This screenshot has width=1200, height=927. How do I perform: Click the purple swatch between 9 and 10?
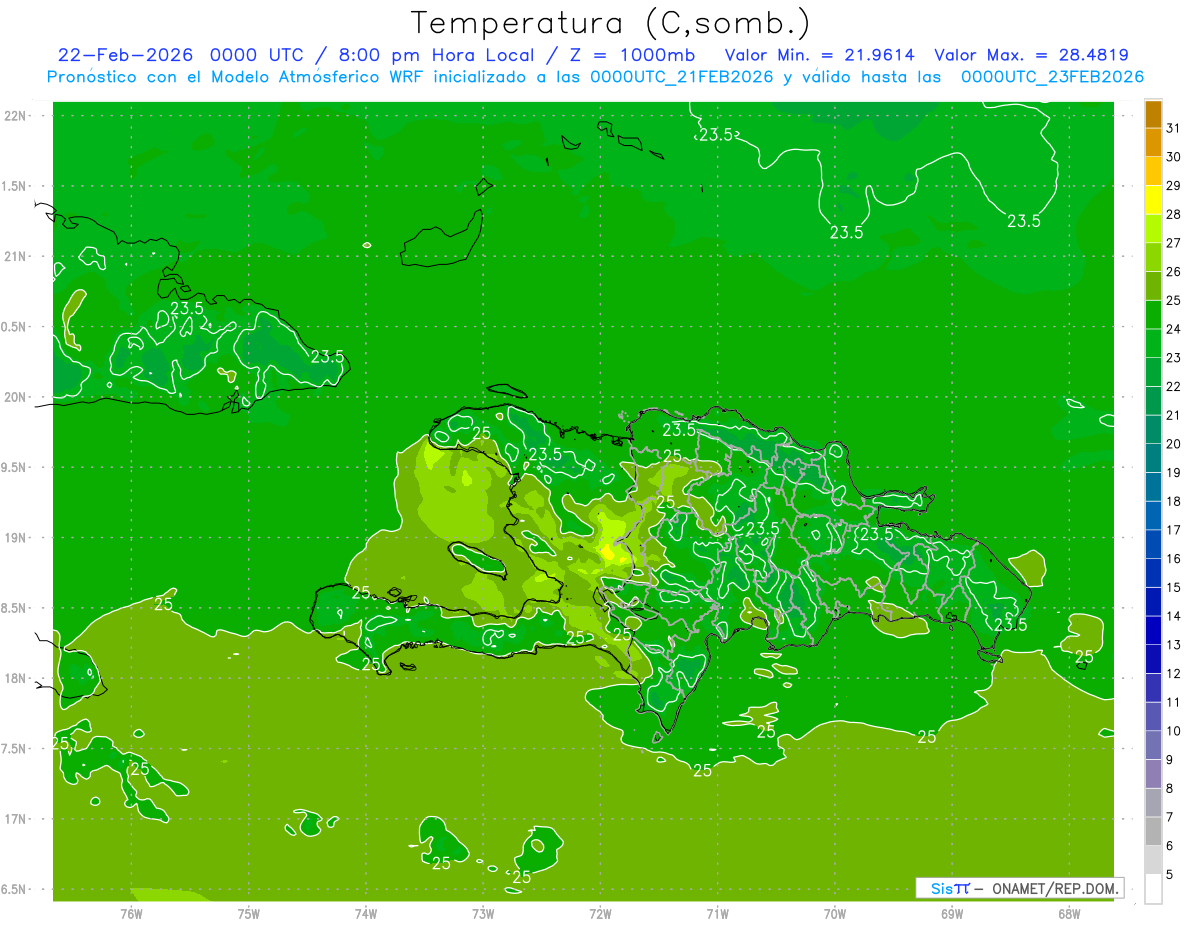[1153, 745]
